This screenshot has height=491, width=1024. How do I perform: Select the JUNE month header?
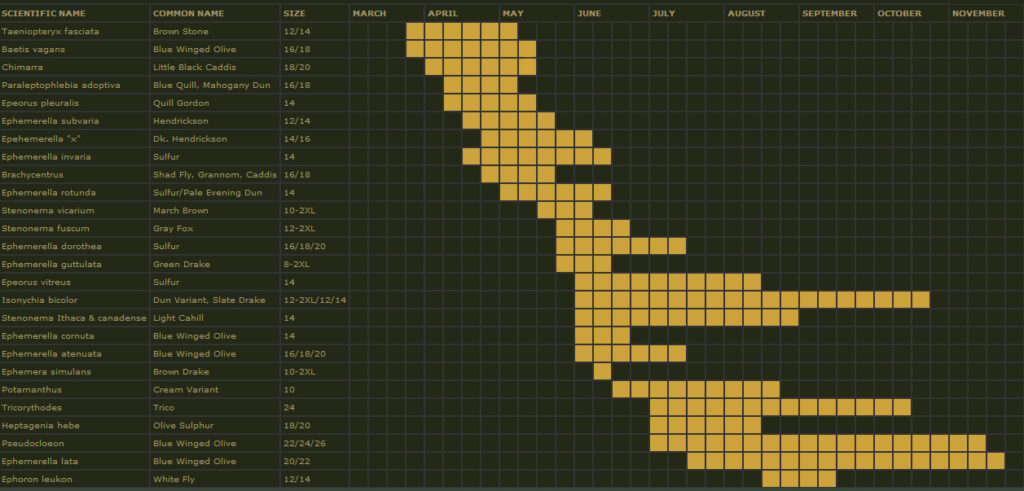(589, 13)
